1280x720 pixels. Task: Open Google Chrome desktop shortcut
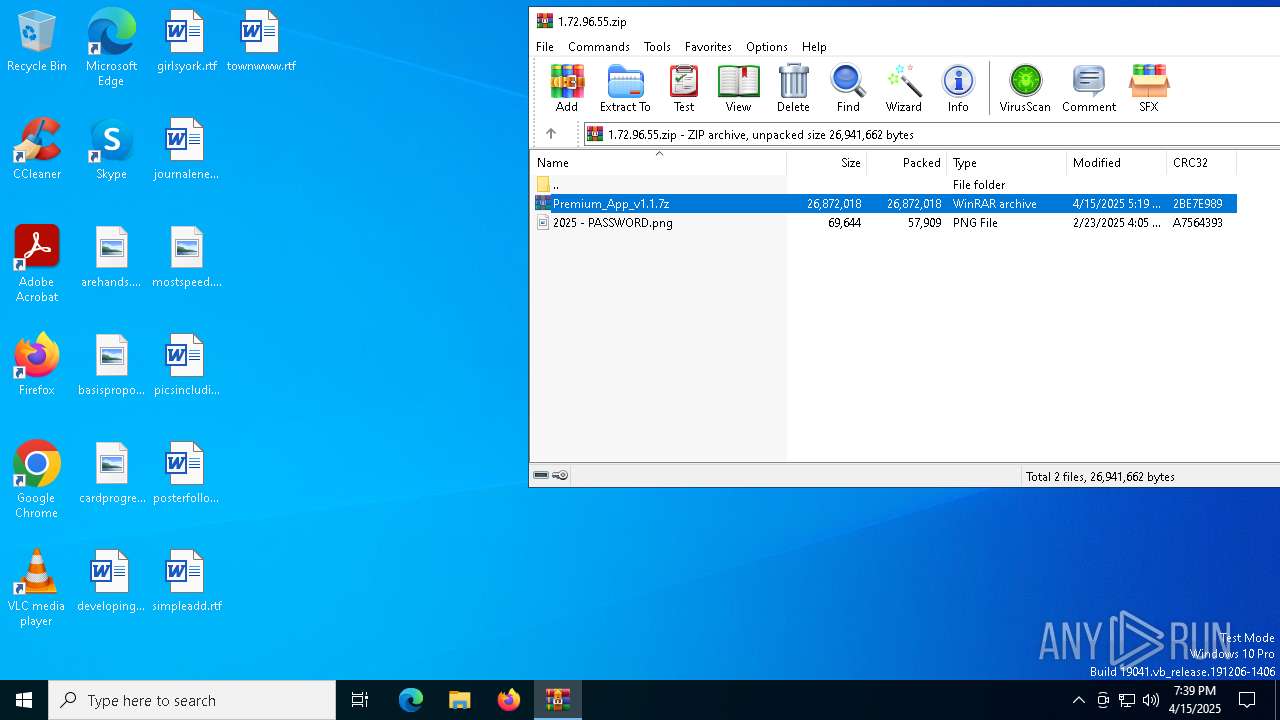(37, 480)
